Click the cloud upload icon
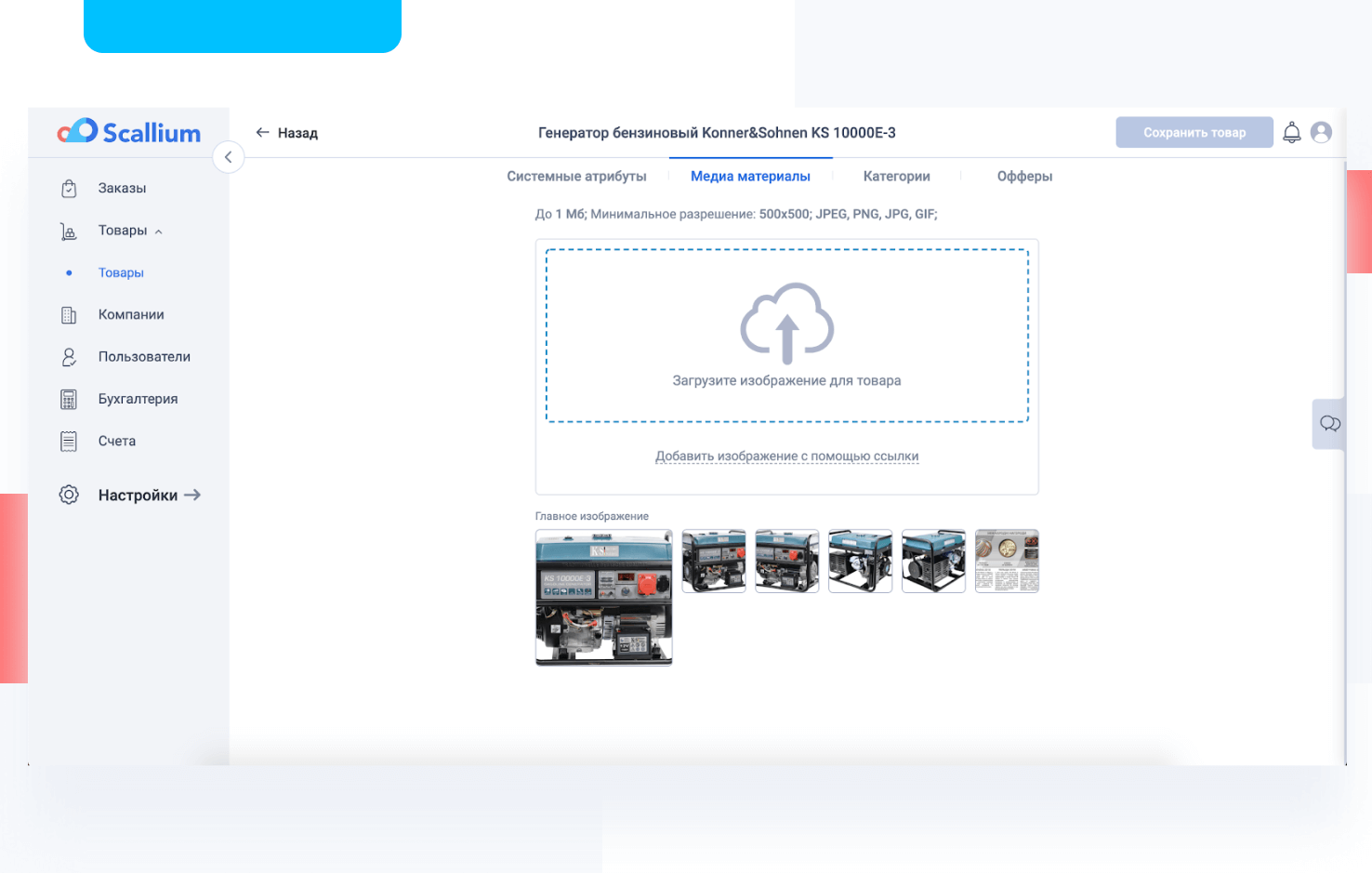1372x873 pixels. click(x=786, y=323)
